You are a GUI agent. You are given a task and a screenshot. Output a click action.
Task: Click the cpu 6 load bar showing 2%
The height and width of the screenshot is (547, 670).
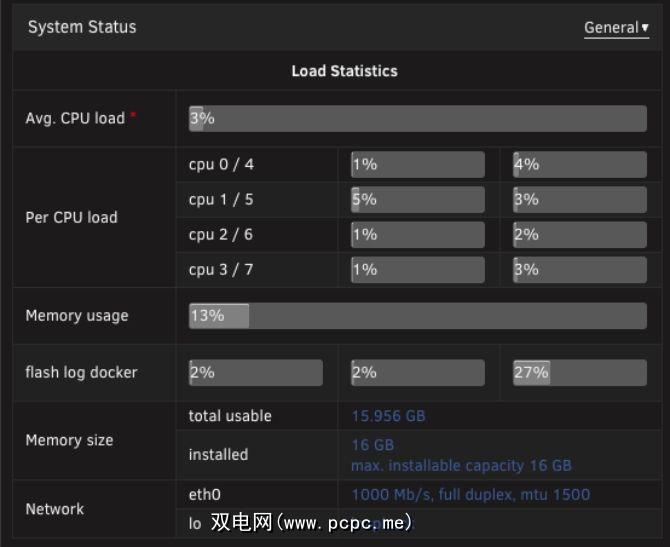click(x=579, y=234)
